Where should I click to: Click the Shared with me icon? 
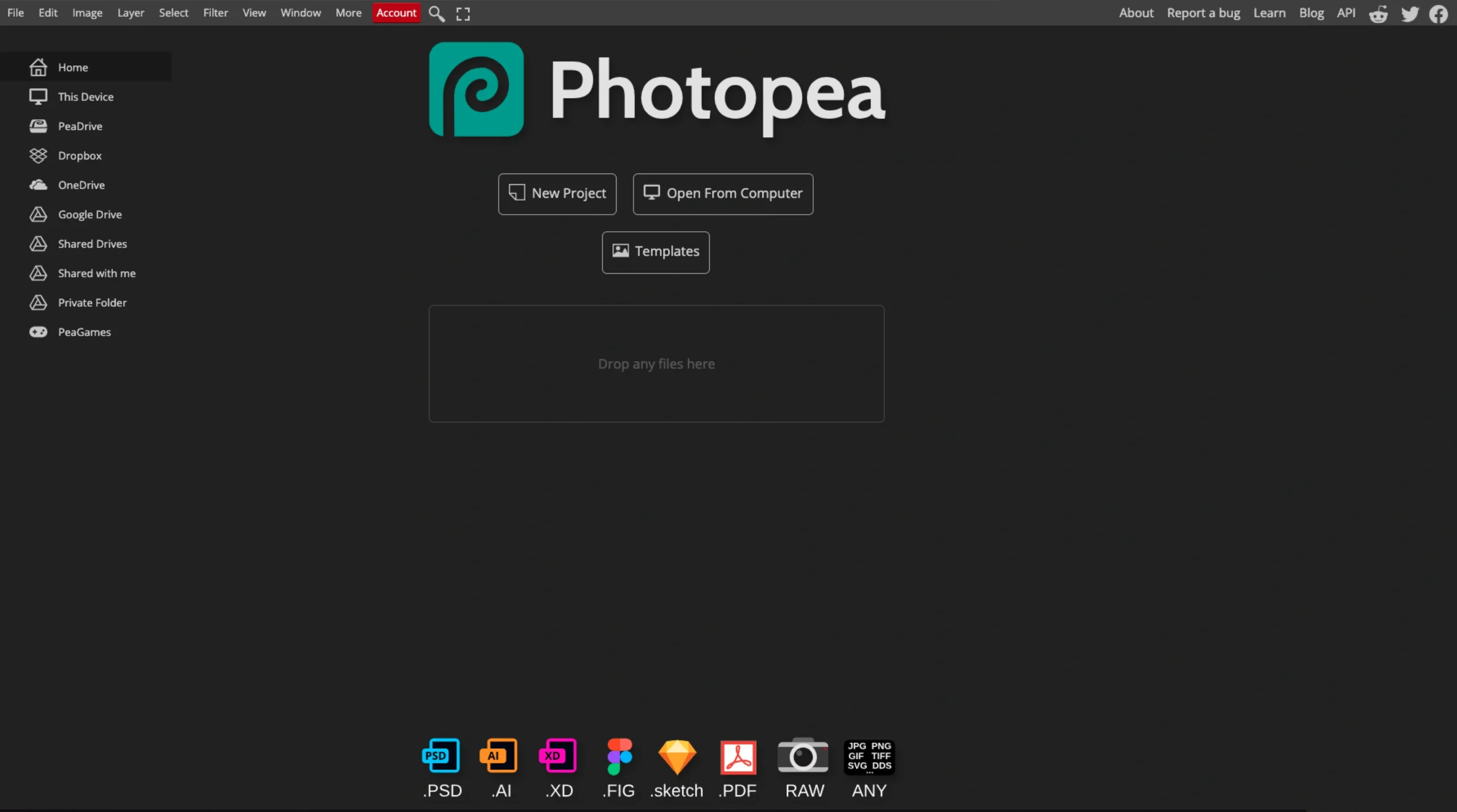tap(38, 273)
